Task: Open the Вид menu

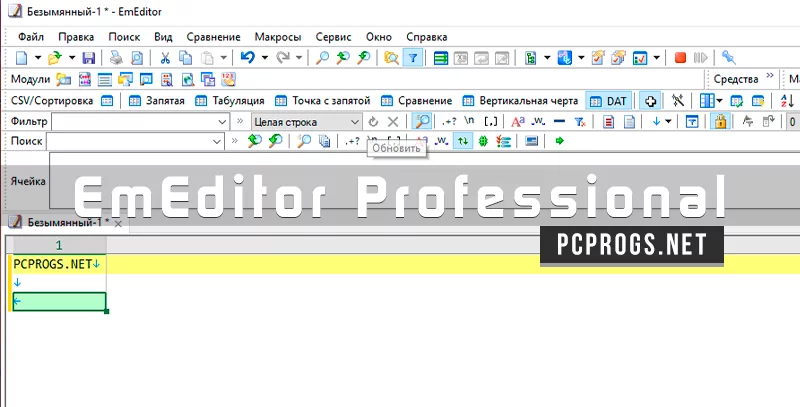Action: coord(163,37)
